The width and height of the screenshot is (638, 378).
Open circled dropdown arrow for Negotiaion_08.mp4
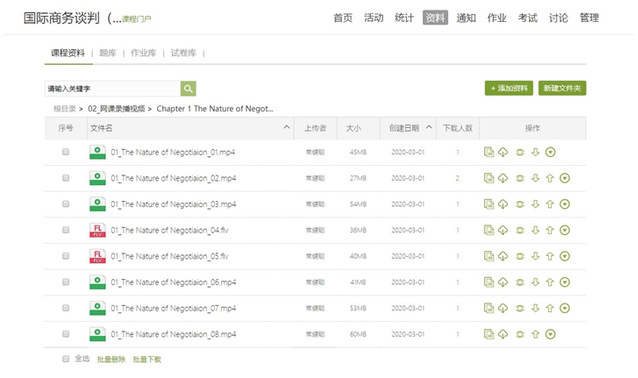coord(550,334)
